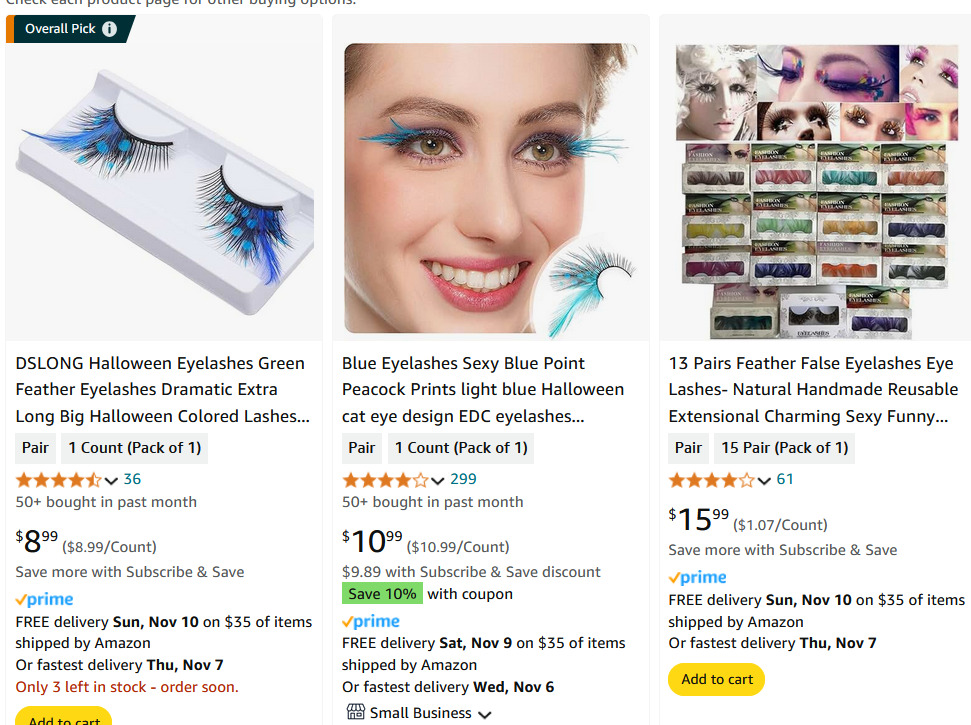Click the Save 10% coupon badge
The width and height of the screenshot is (971, 725).
coord(382,594)
